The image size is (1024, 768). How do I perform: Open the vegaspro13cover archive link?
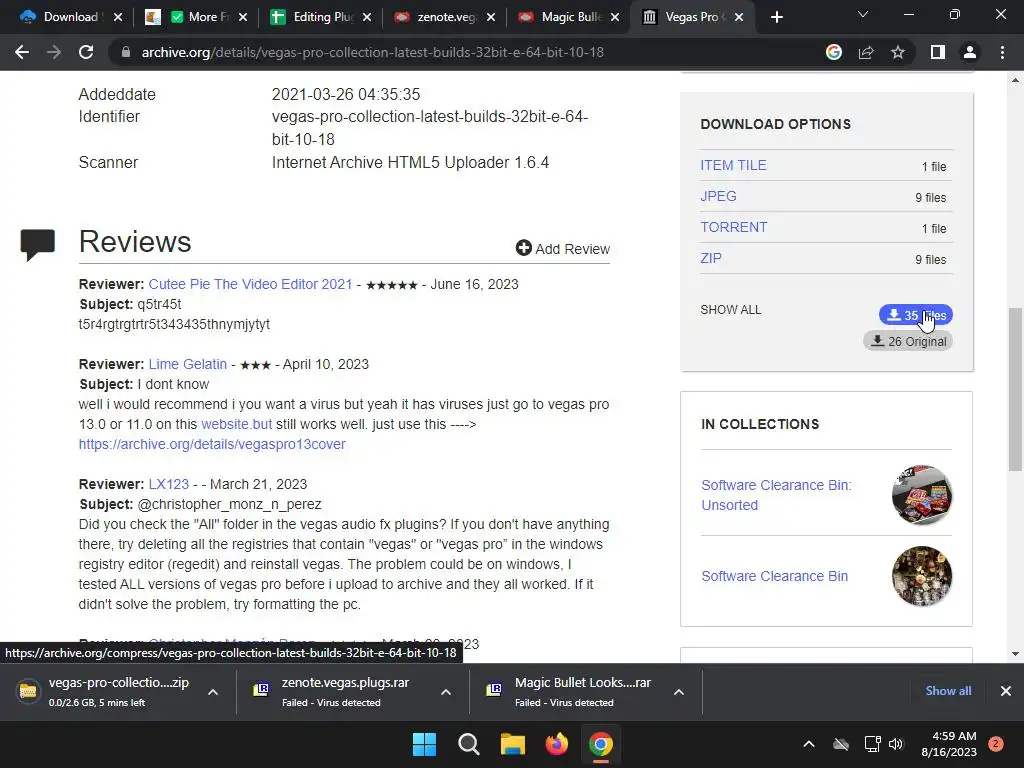point(212,444)
